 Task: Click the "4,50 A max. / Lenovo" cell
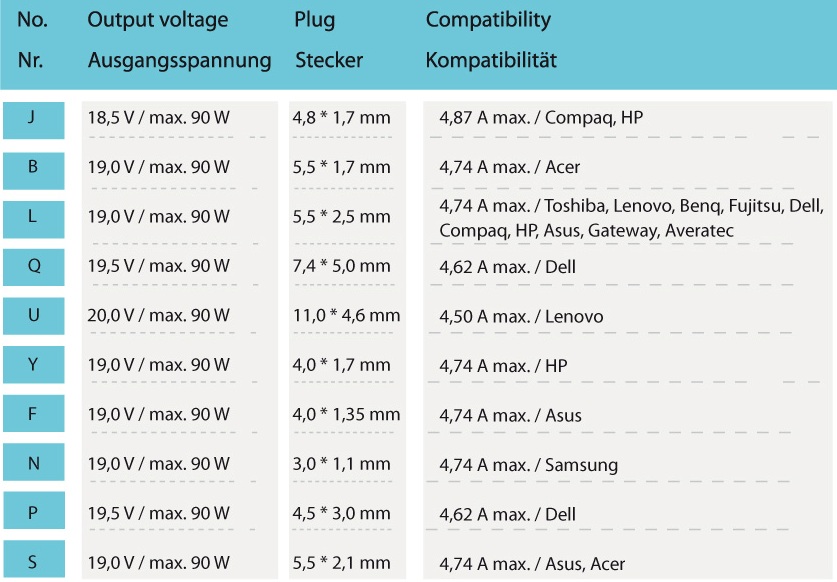pyautogui.click(x=521, y=317)
